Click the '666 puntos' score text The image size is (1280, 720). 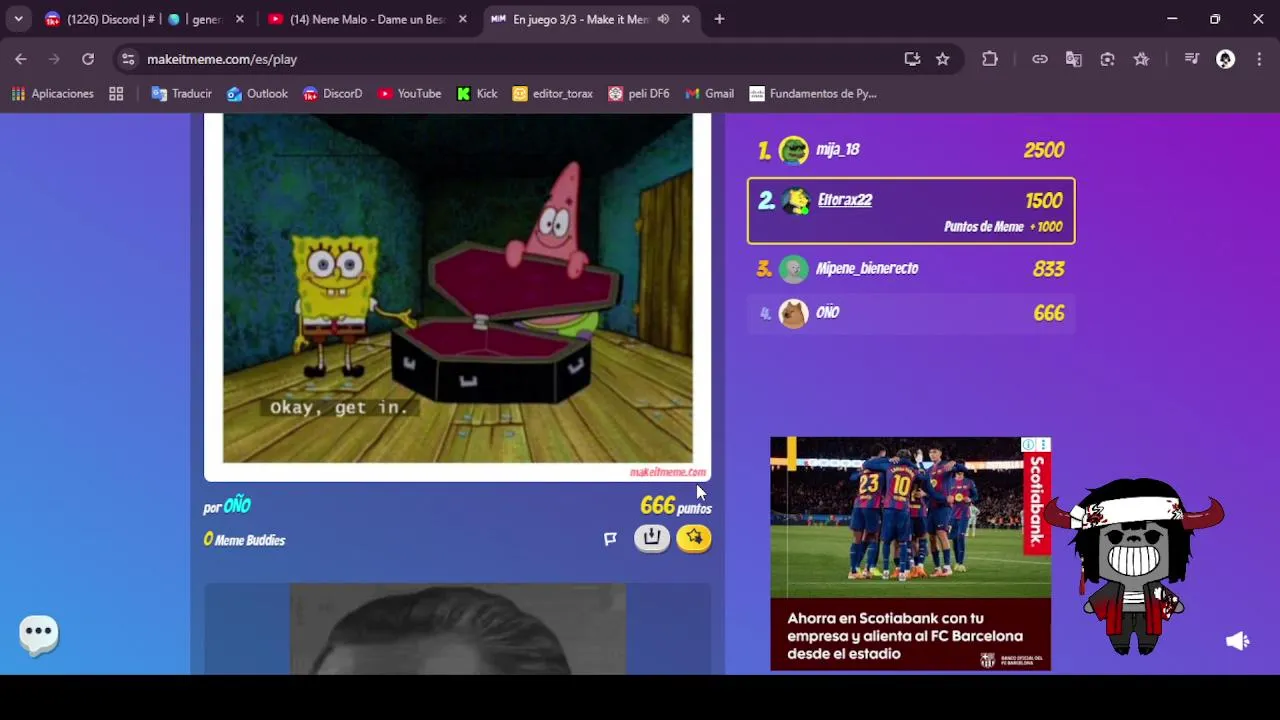point(676,506)
